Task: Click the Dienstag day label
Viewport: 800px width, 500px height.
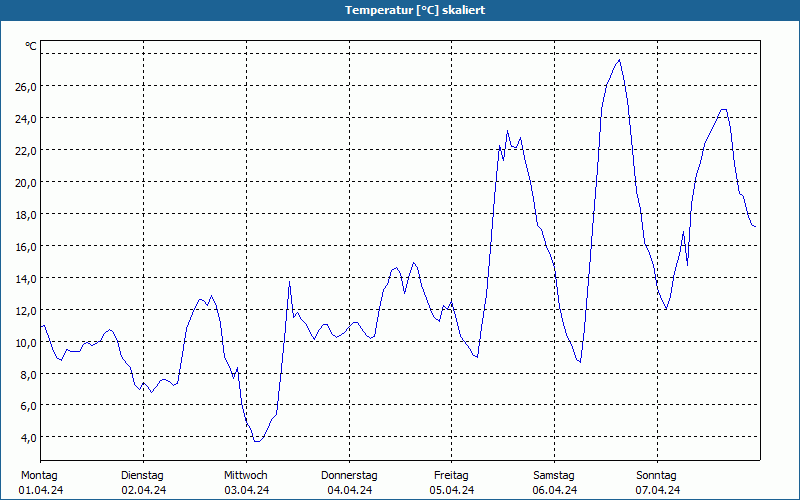Action: coord(142,476)
